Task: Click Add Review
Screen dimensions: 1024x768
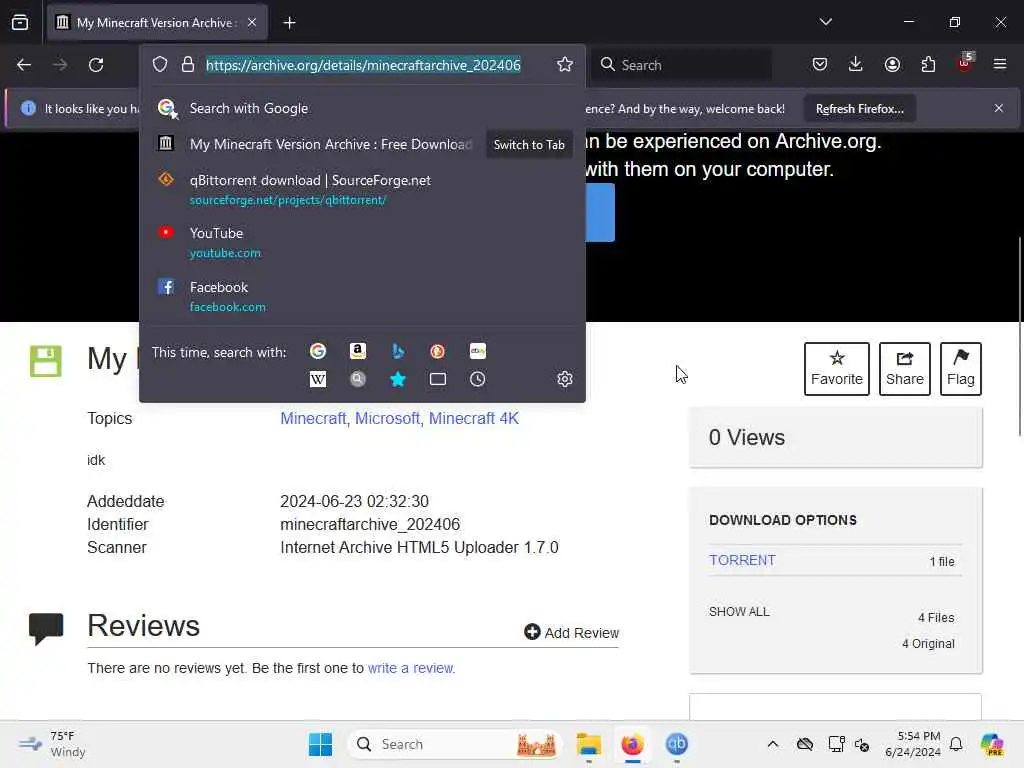Action: [571, 632]
